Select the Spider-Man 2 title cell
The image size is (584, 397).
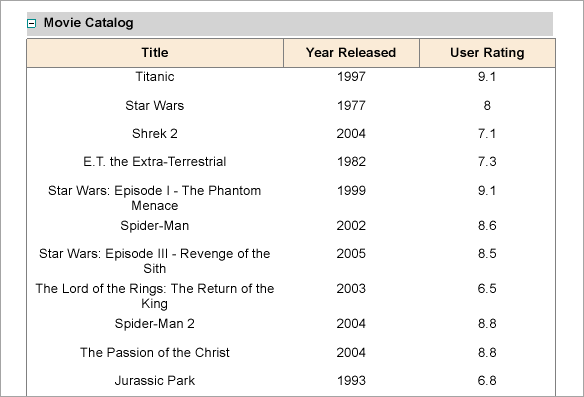pos(155,324)
